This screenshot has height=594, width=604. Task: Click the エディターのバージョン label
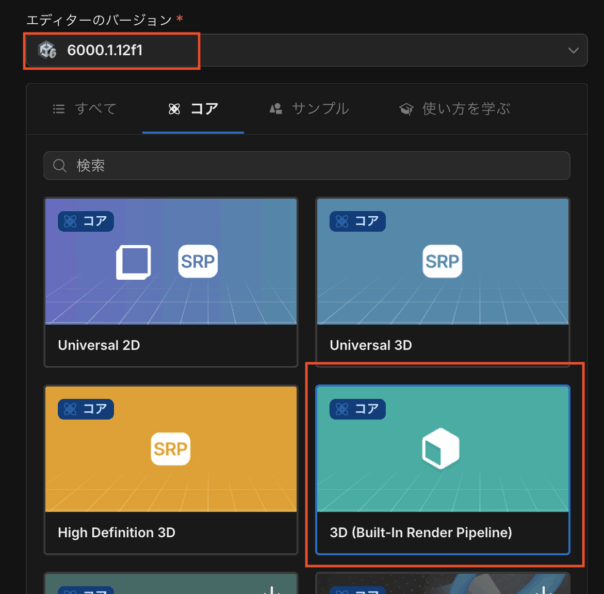click(x=99, y=20)
